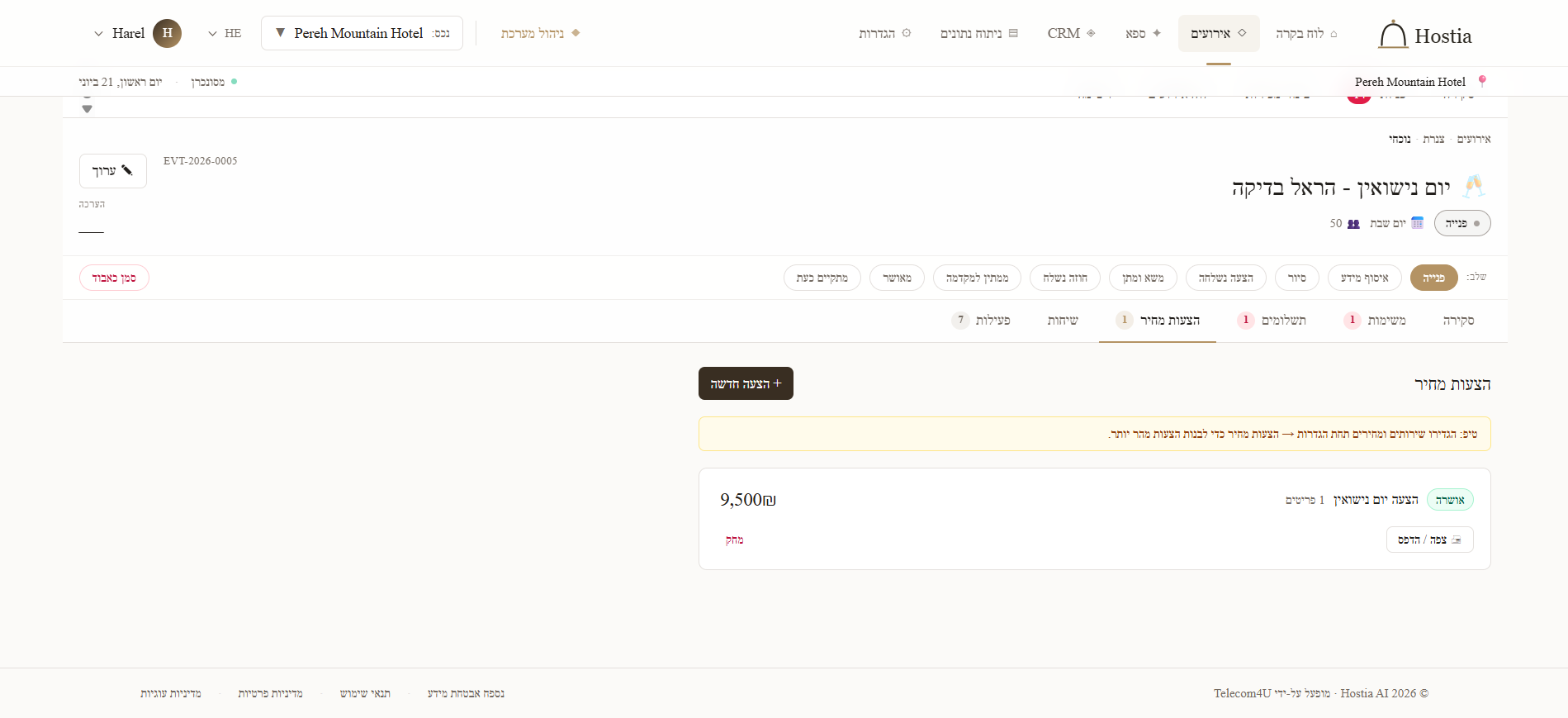Click the event ID EVT-2026-0005

click(200, 161)
